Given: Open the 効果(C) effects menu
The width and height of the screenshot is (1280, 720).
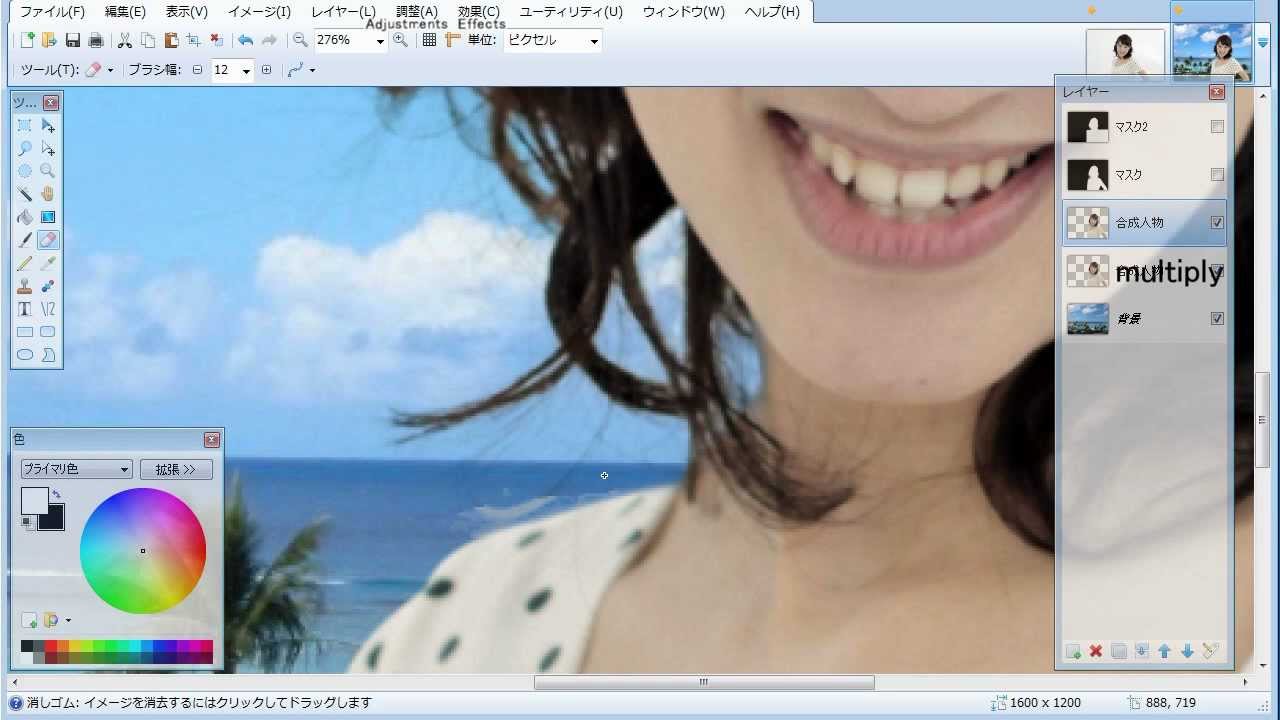Looking at the screenshot, I should click(x=479, y=12).
